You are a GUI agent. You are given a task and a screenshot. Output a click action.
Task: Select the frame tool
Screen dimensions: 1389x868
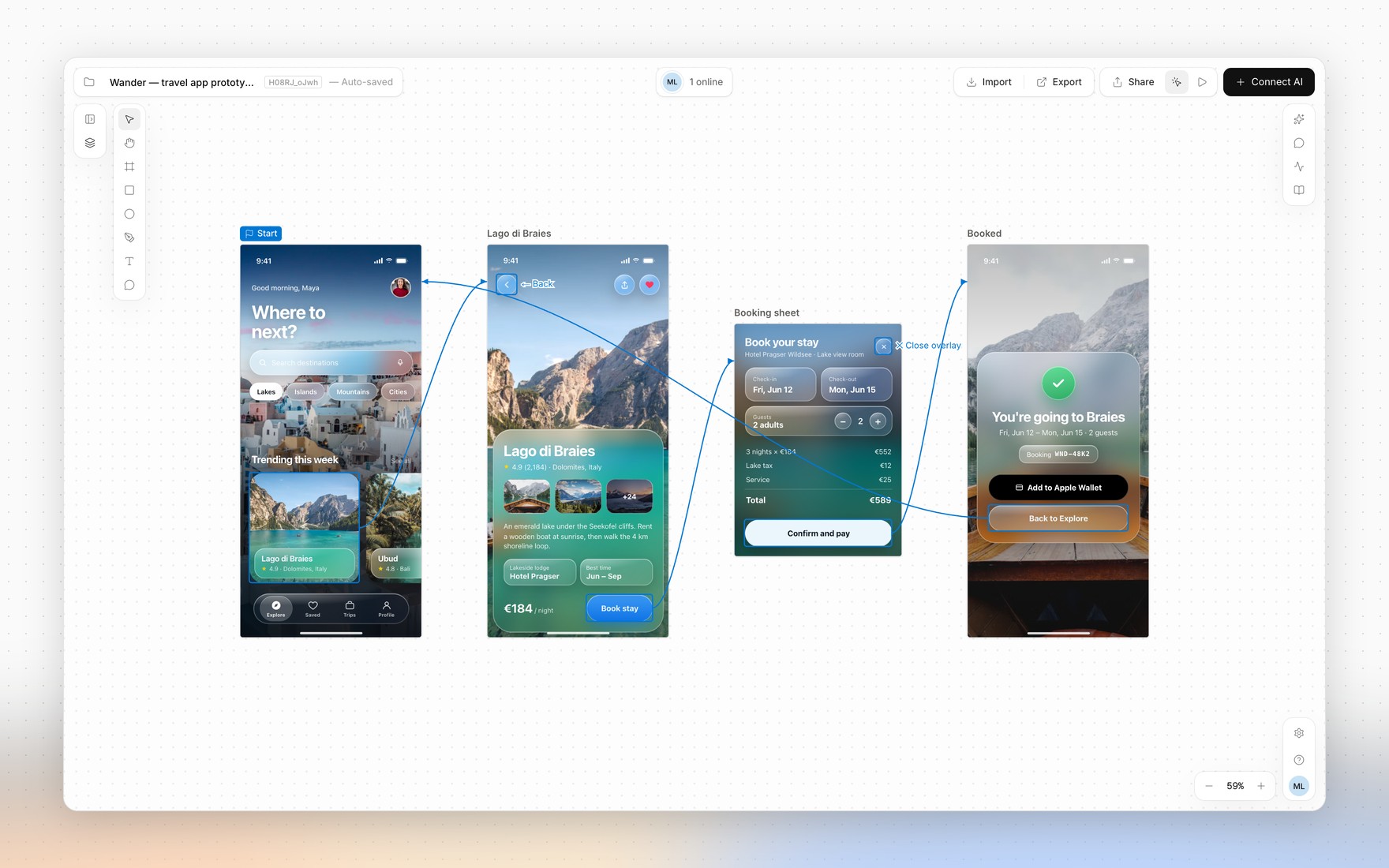[129, 166]
